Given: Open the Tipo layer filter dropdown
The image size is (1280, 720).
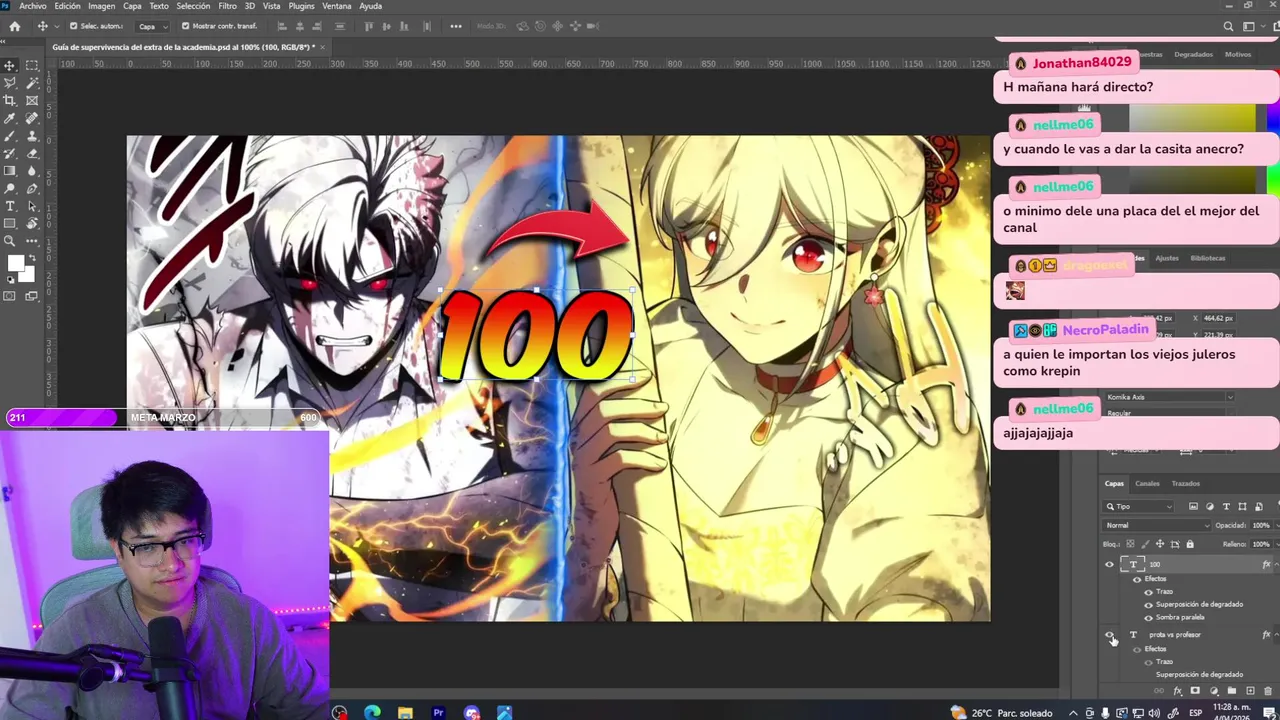Looking at the screenshot, I should [x=1138, y=507].
